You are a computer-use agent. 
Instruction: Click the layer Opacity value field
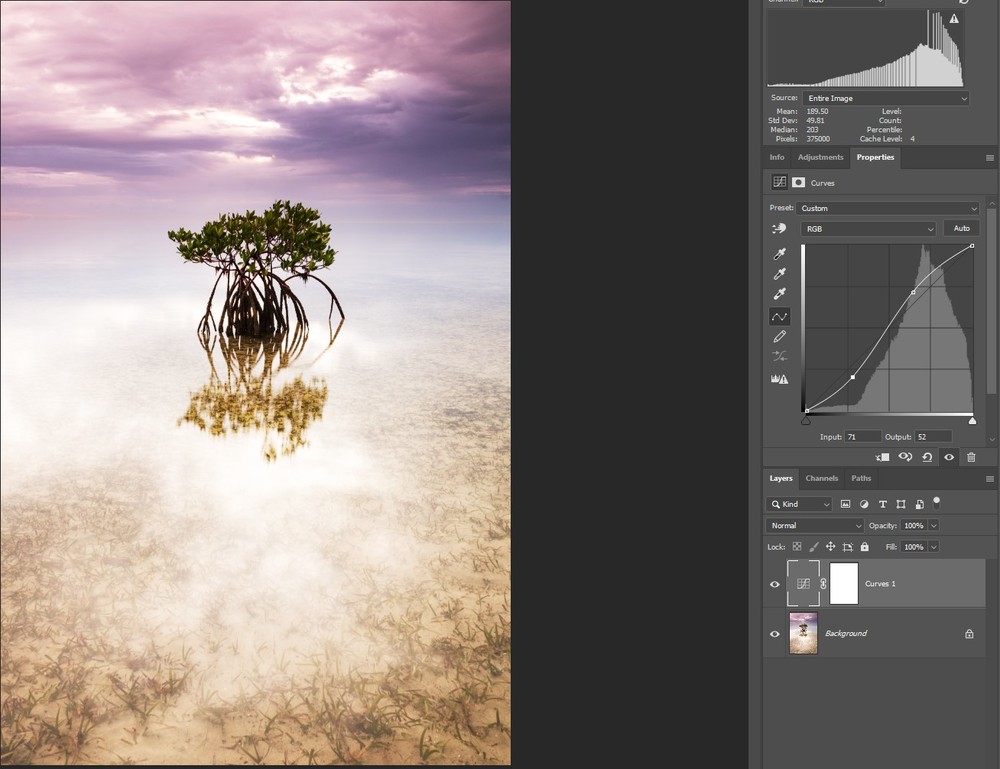click(x=913, y=525)
